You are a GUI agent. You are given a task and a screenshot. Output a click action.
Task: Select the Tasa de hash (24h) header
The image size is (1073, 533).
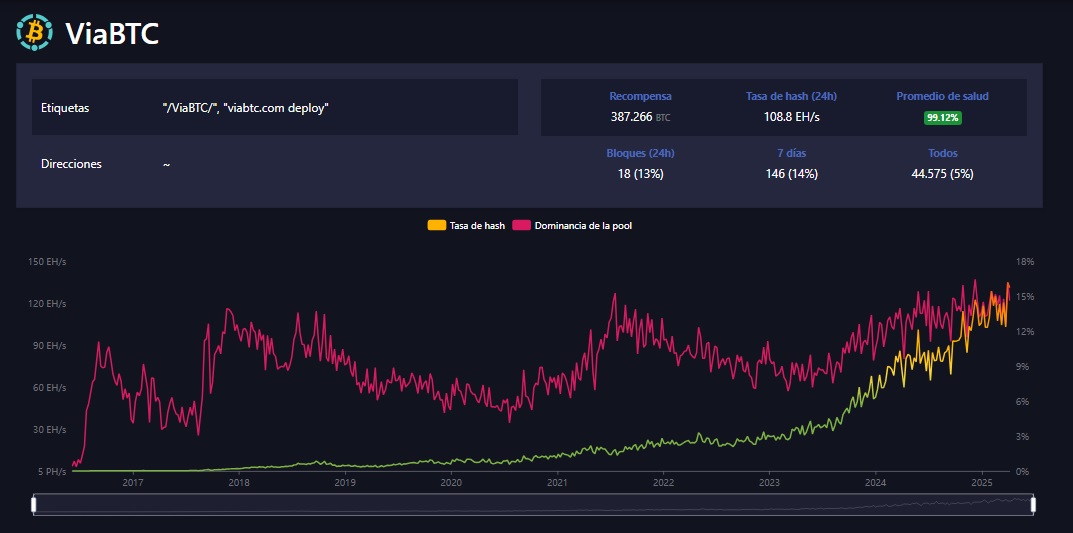(791, 96)
